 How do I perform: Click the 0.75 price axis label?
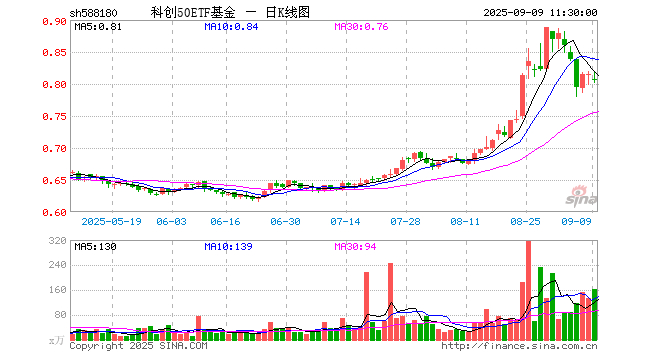point(54,117)
